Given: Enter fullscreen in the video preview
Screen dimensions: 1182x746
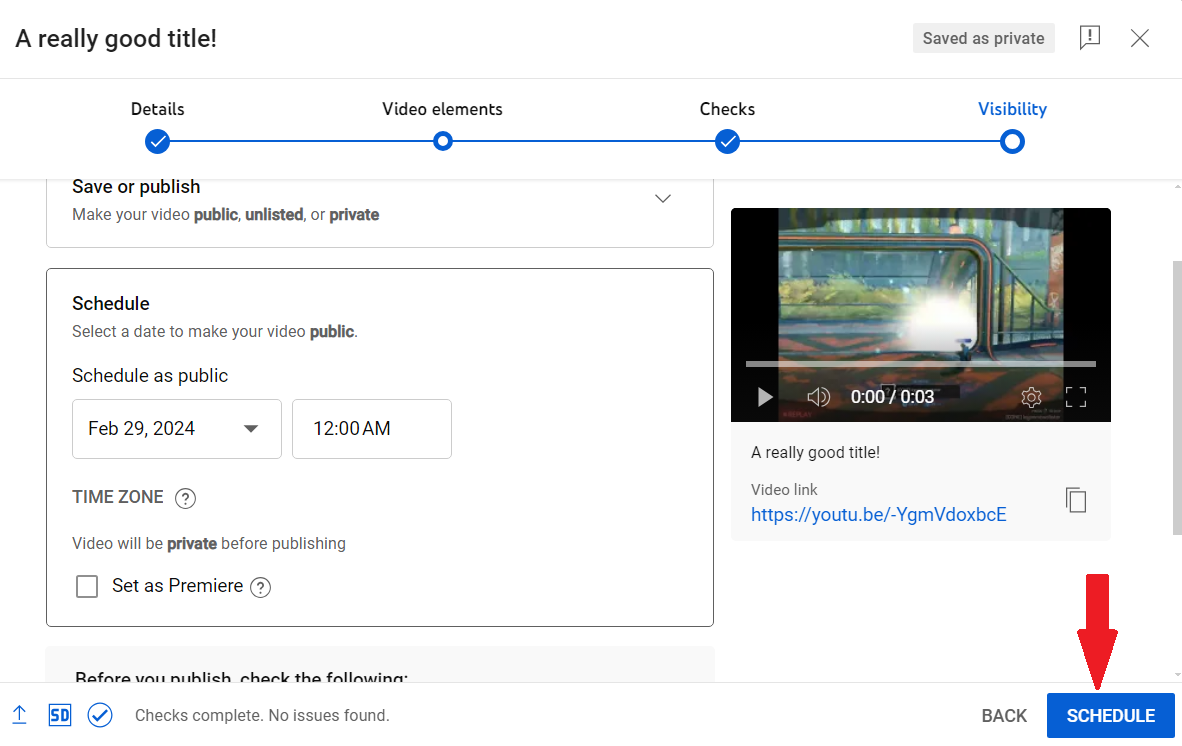Looking at the screenshot, I should (x=1076, y=396).
